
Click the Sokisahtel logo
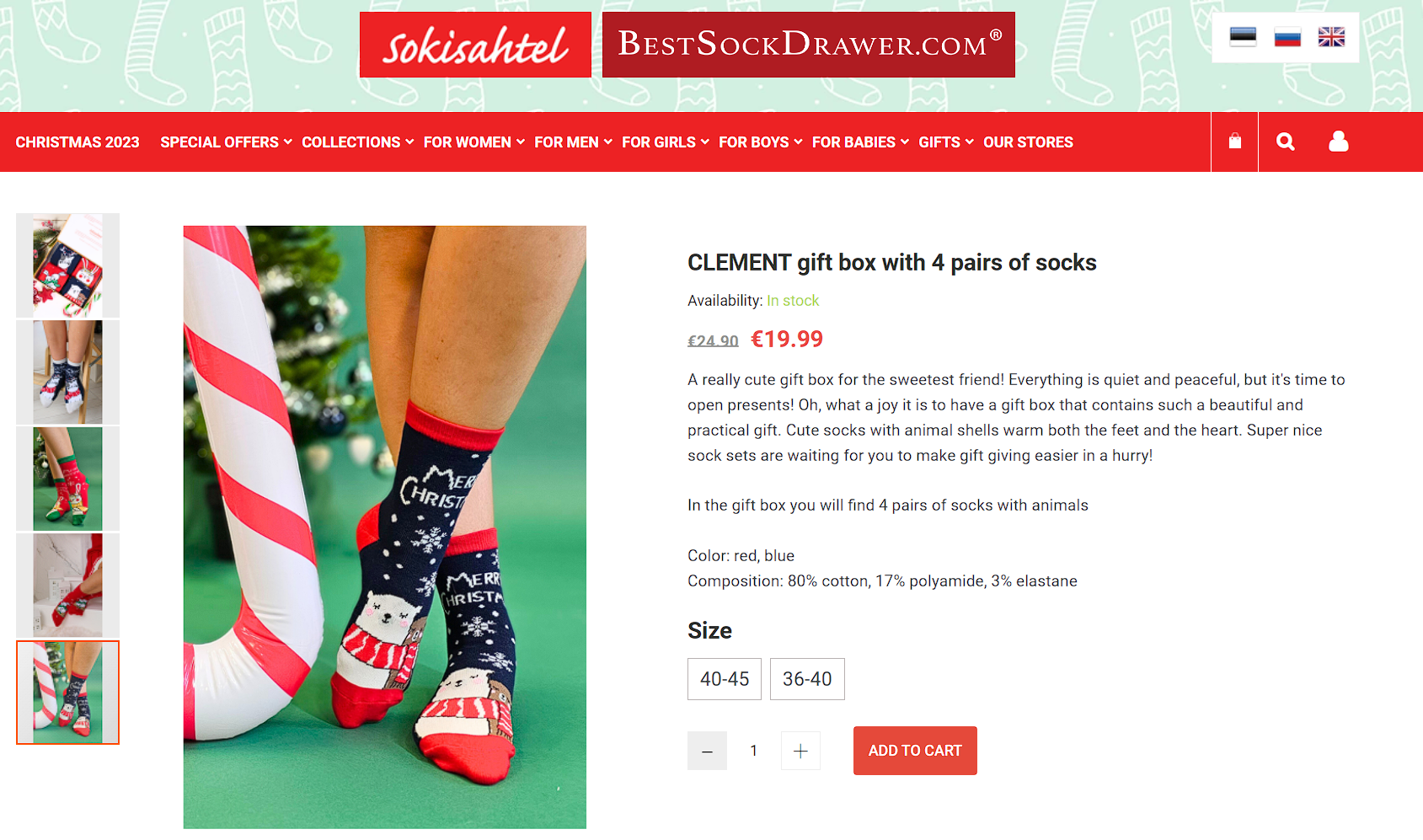(475, 45)
